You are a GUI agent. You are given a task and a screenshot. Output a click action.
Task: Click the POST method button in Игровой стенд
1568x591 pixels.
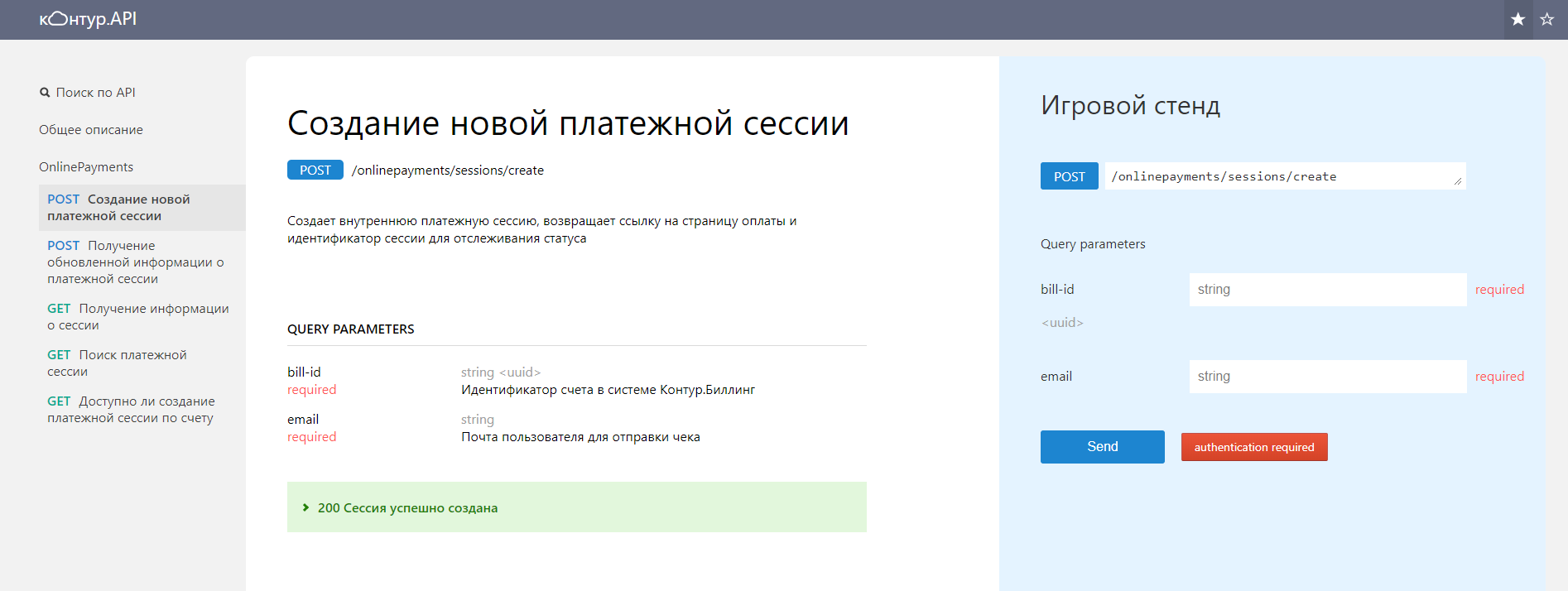[x=1070, y=176]
